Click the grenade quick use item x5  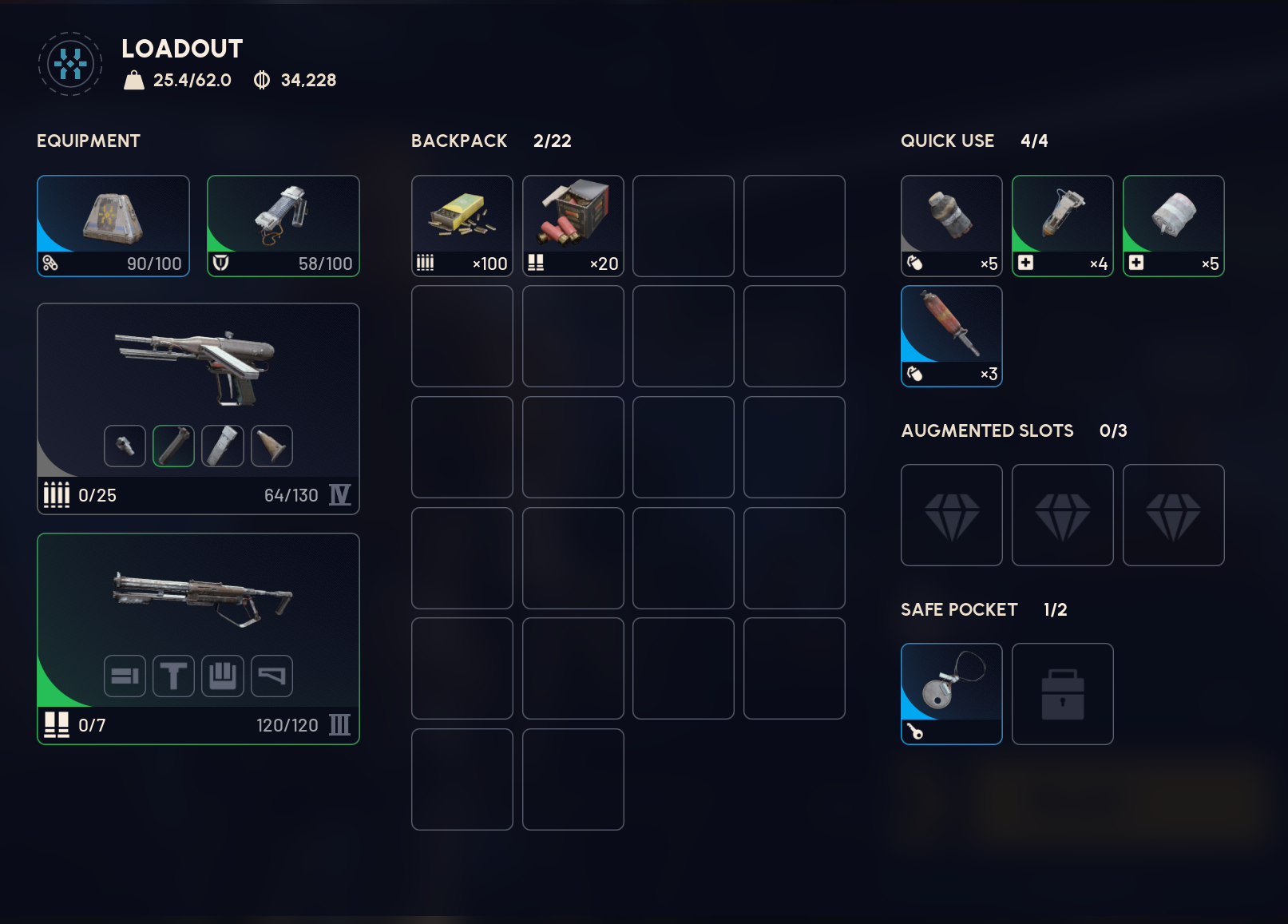pos(952,226)
